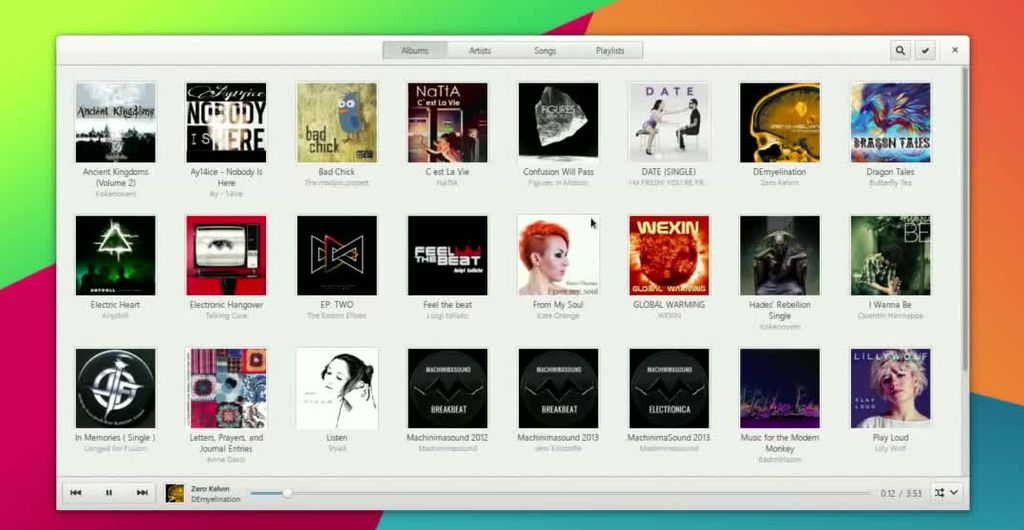
Task: Enable selection mode with checkmark icon
Action: coord(926,50)
